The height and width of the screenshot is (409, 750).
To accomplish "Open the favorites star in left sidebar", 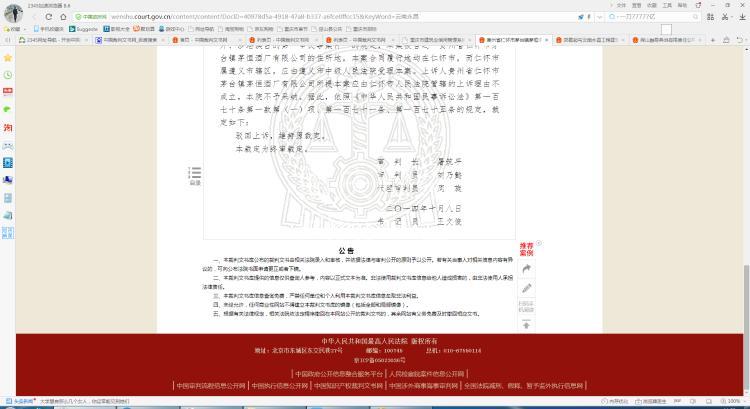I will 8,58.
